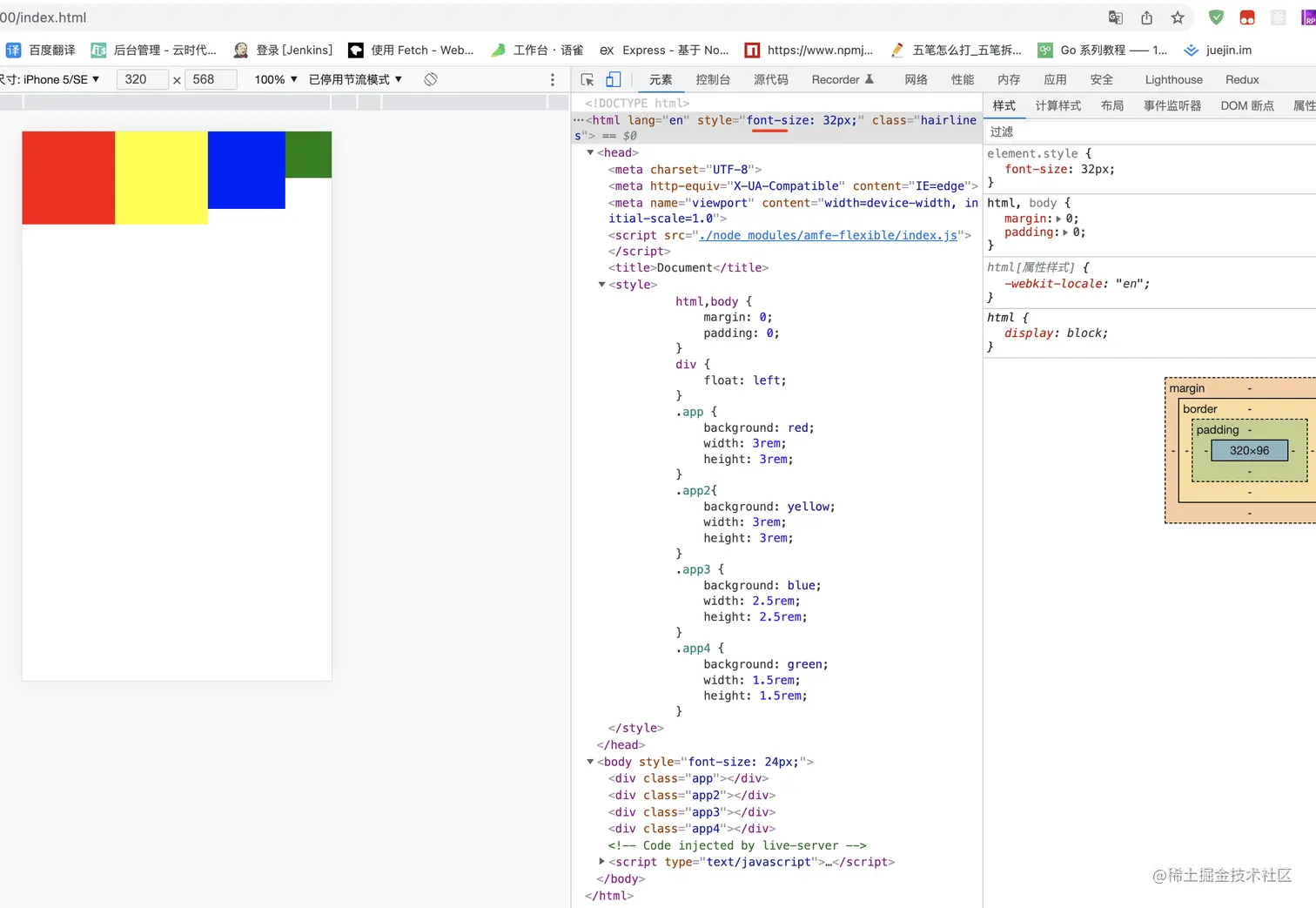Select the title Document node
This screenshot has height=908, width=1316.
688,268
